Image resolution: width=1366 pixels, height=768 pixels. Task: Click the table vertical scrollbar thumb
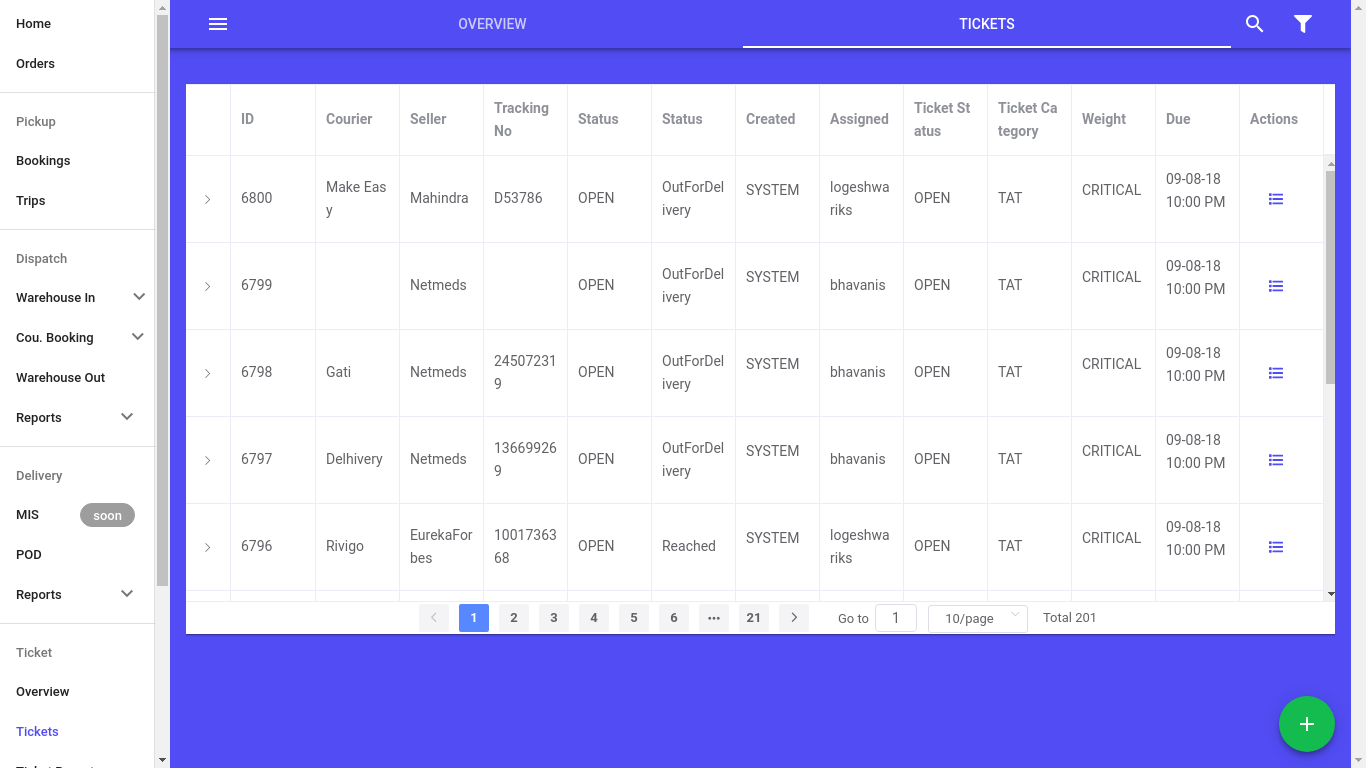click(x=1330, y=277)
